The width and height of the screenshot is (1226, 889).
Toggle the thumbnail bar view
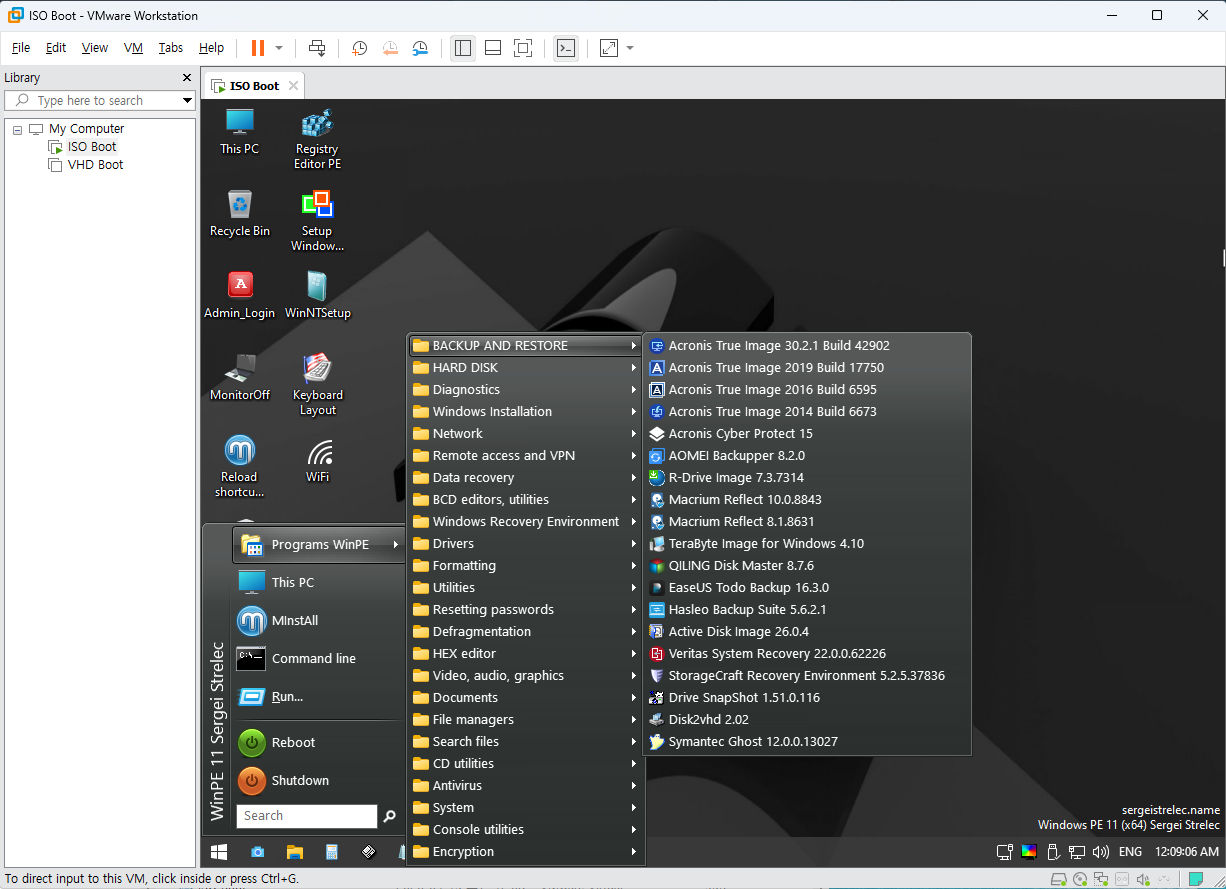coord(492,48)
